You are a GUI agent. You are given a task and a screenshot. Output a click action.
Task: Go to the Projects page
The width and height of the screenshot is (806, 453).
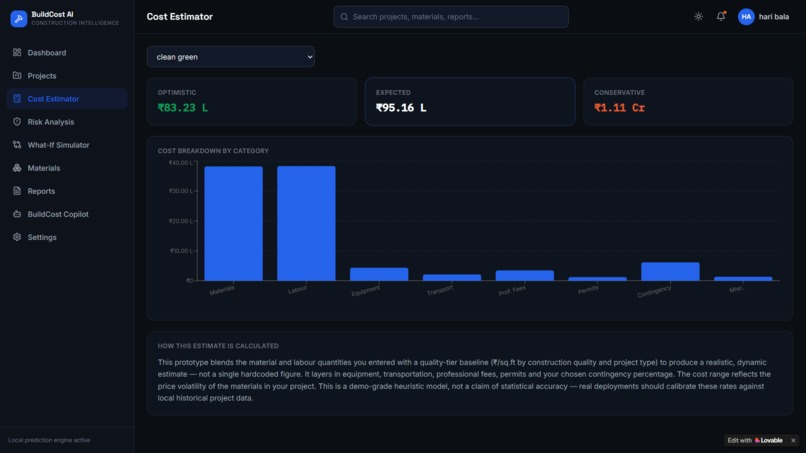point(67,76)
